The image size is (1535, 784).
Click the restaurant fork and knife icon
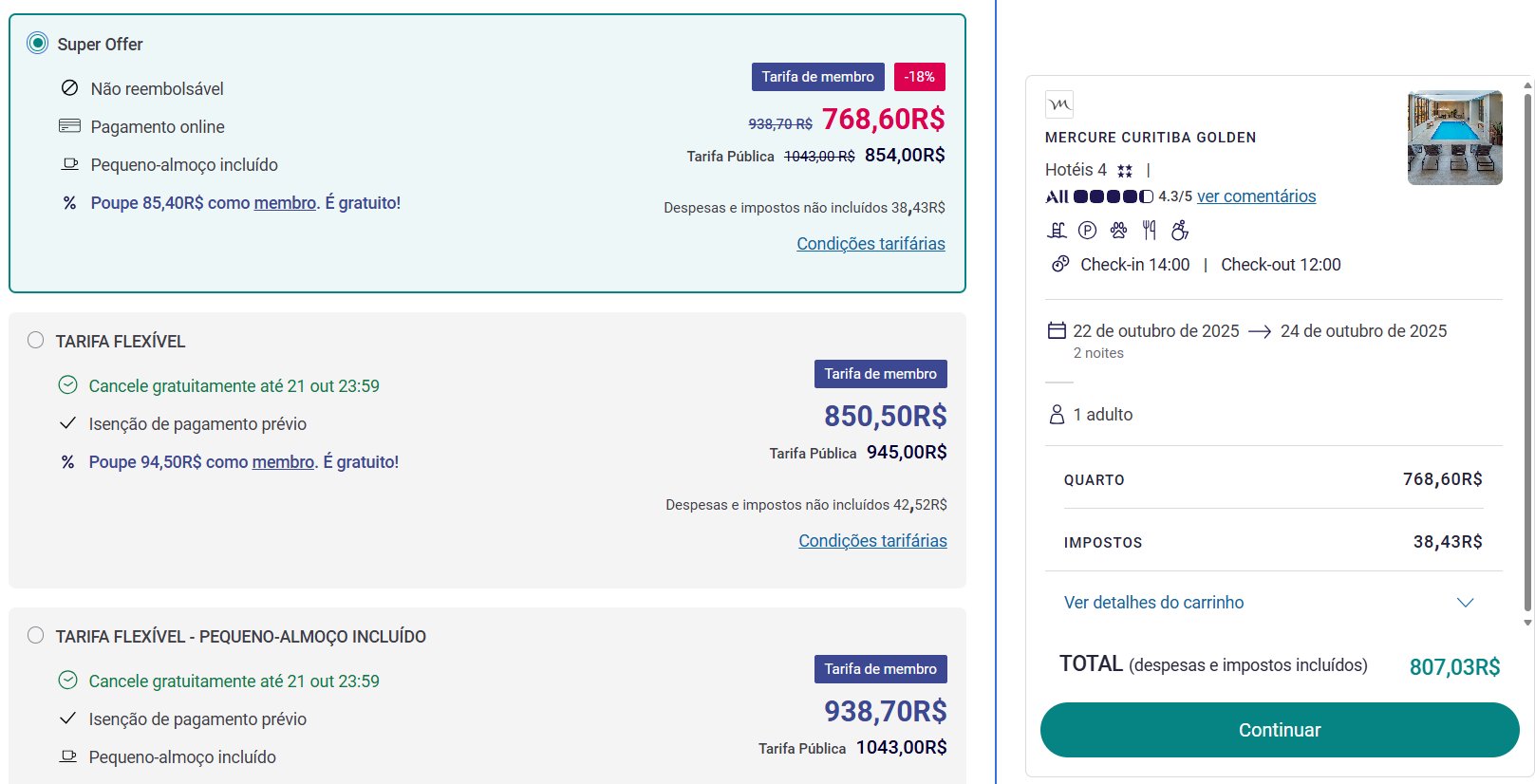coord(1150,230)
